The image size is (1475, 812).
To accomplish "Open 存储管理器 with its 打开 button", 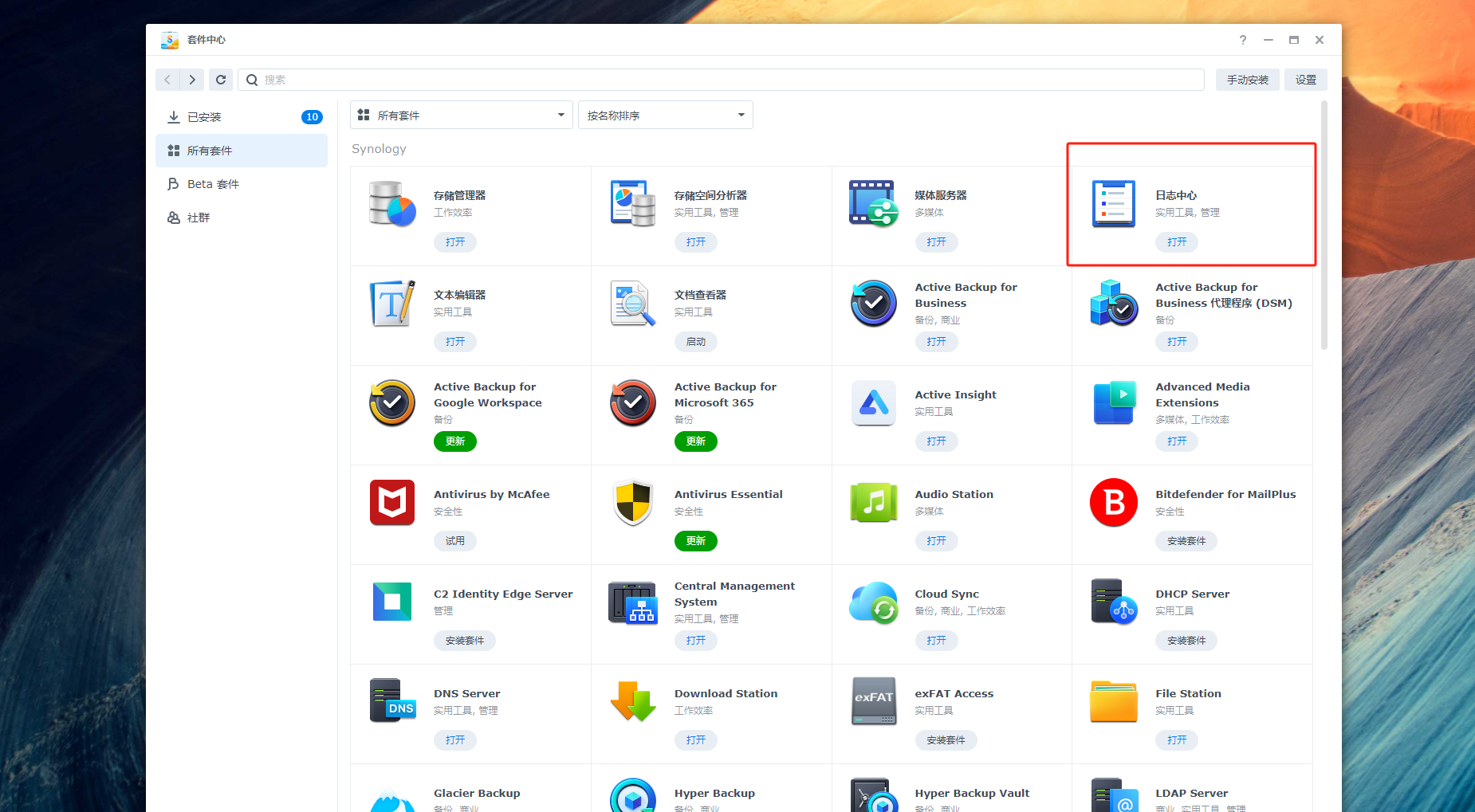I will (455, 242).
